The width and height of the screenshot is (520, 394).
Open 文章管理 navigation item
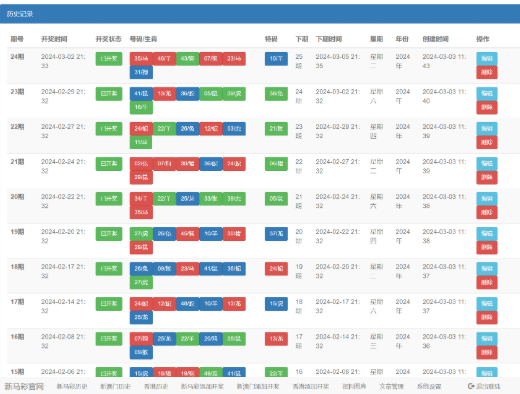[391, 386]
